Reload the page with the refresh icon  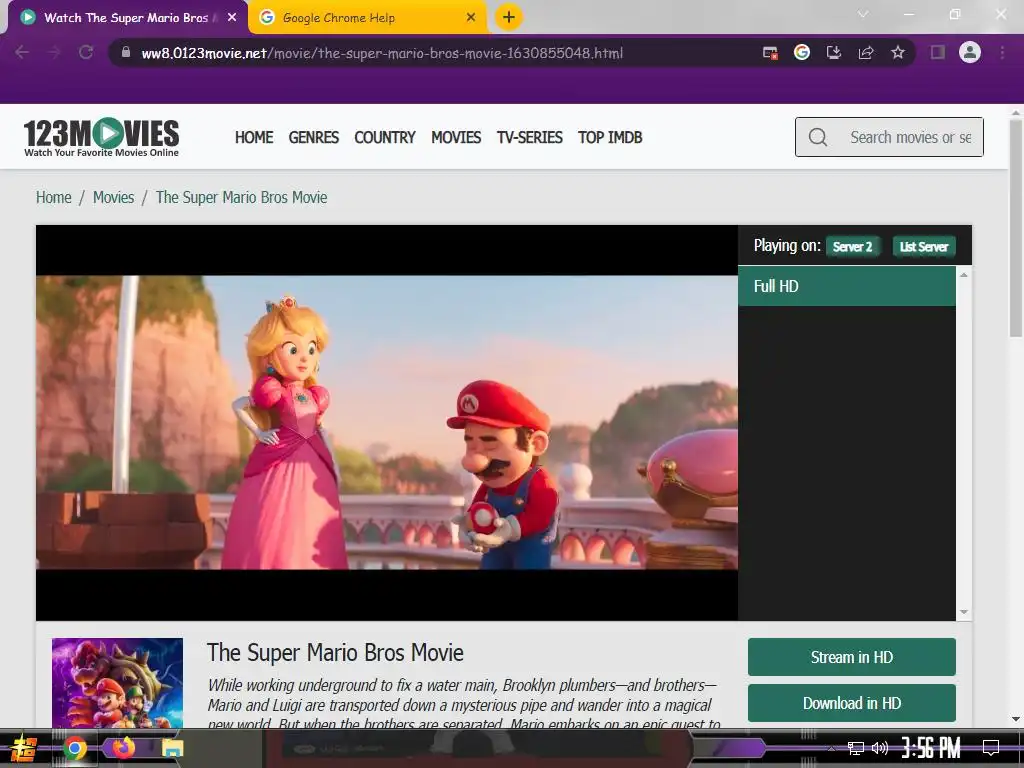pyautogui.click(x=86, y=52)
